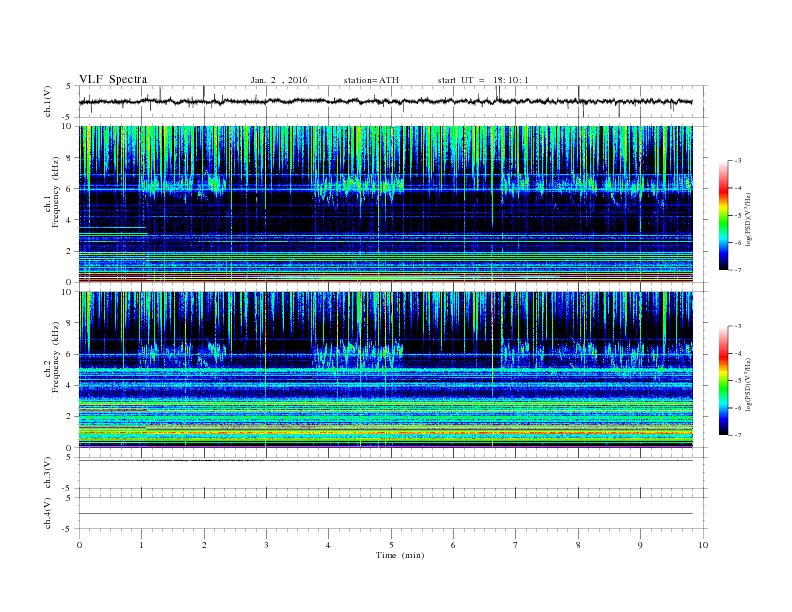This screenshot has height=612, width=792.
Task: Click the ch.1 voltage waveform trace
Action: (385, 101)
